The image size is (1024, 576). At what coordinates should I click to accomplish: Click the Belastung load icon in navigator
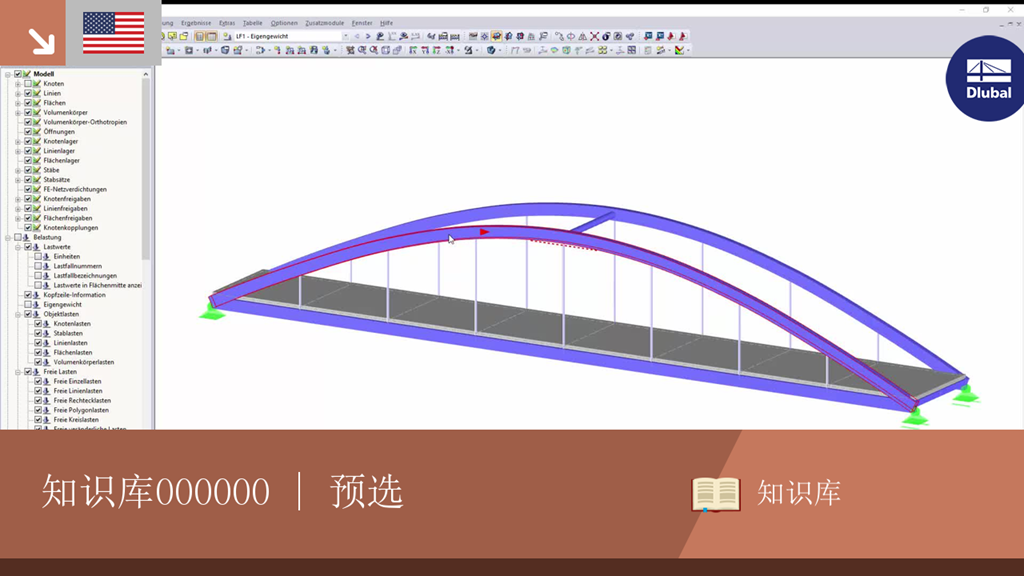tap(26, 238)
